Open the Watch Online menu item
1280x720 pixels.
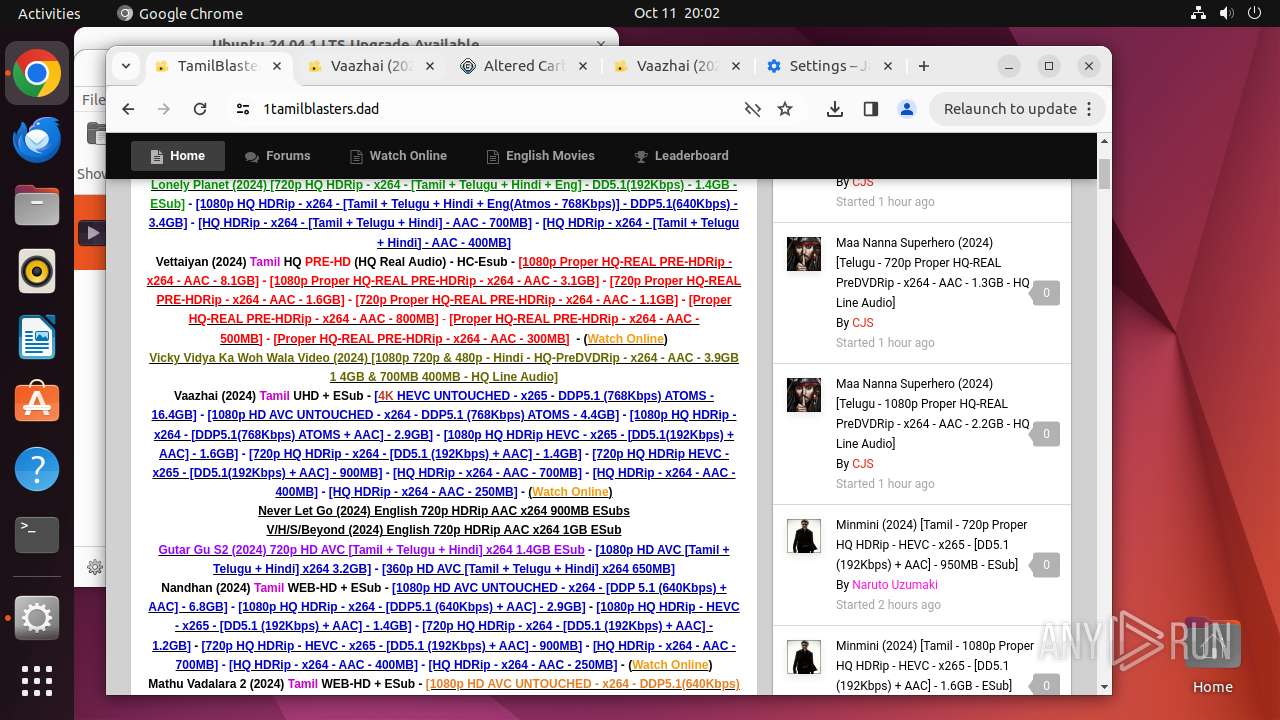398,156
